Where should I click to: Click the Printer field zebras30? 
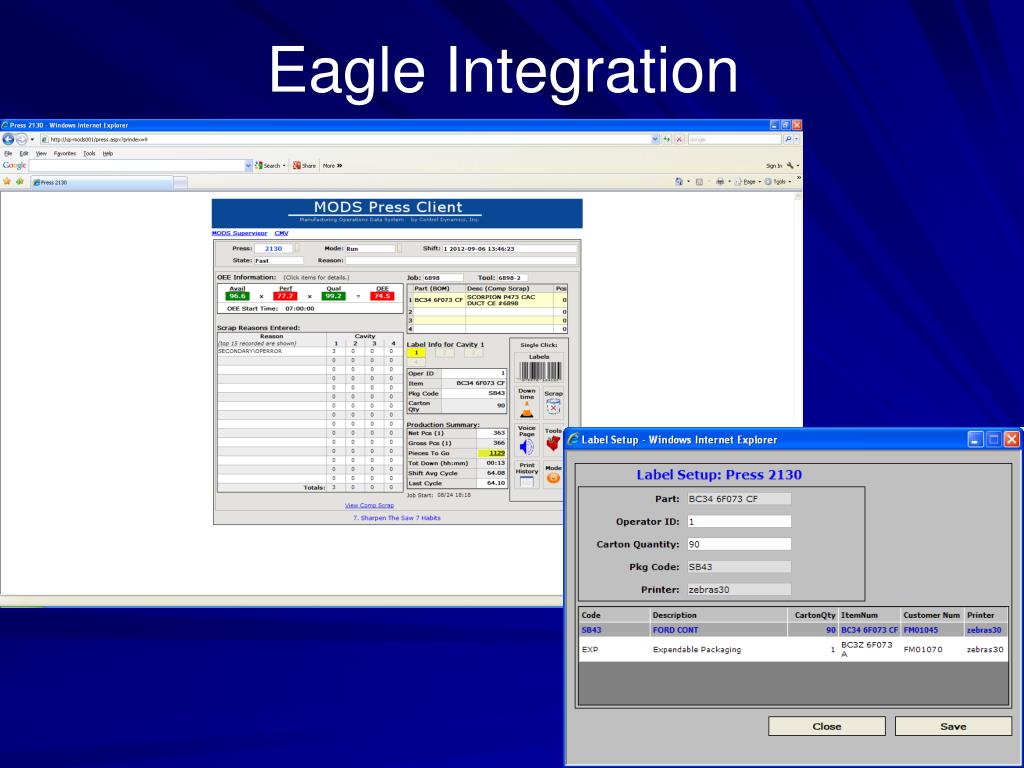click(739, 590)
